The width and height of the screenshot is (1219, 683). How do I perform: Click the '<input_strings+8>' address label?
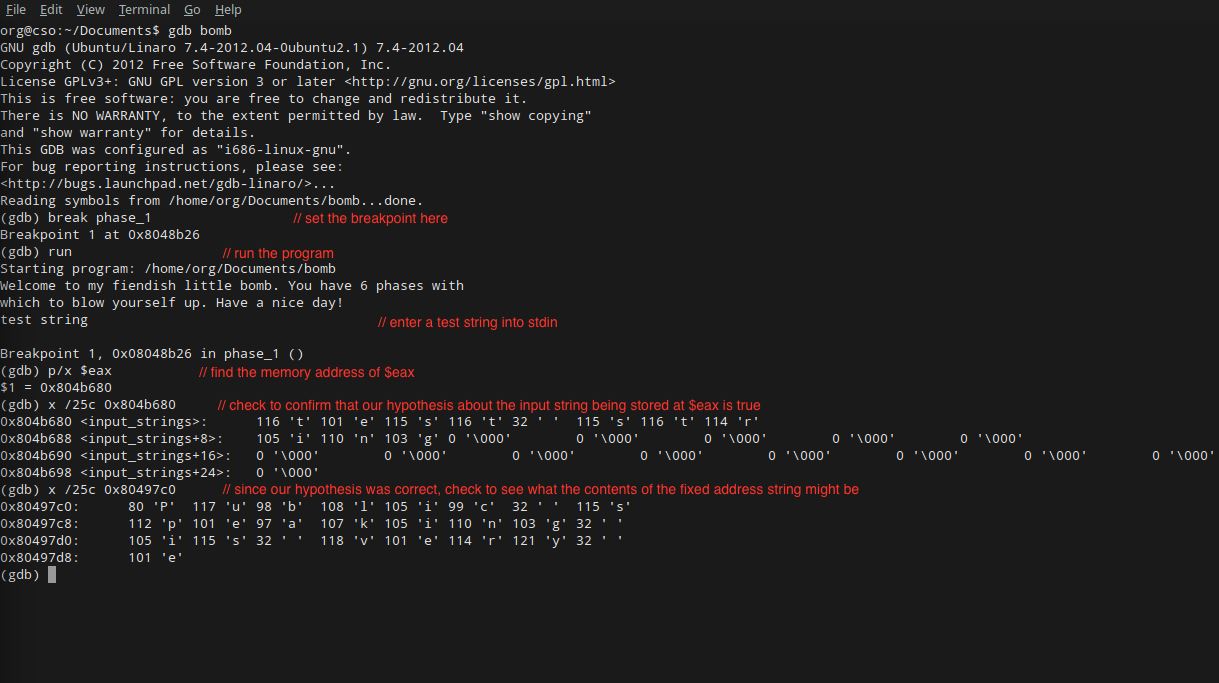tap(152, 439)
